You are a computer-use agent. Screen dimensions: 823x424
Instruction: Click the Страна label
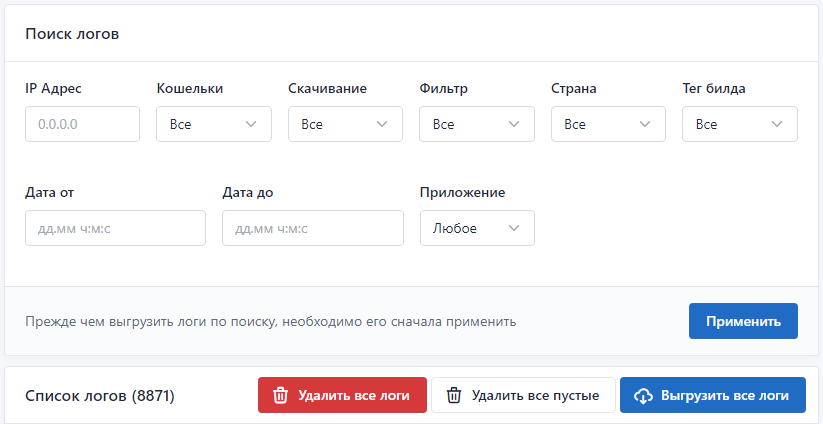coord(574,89)
